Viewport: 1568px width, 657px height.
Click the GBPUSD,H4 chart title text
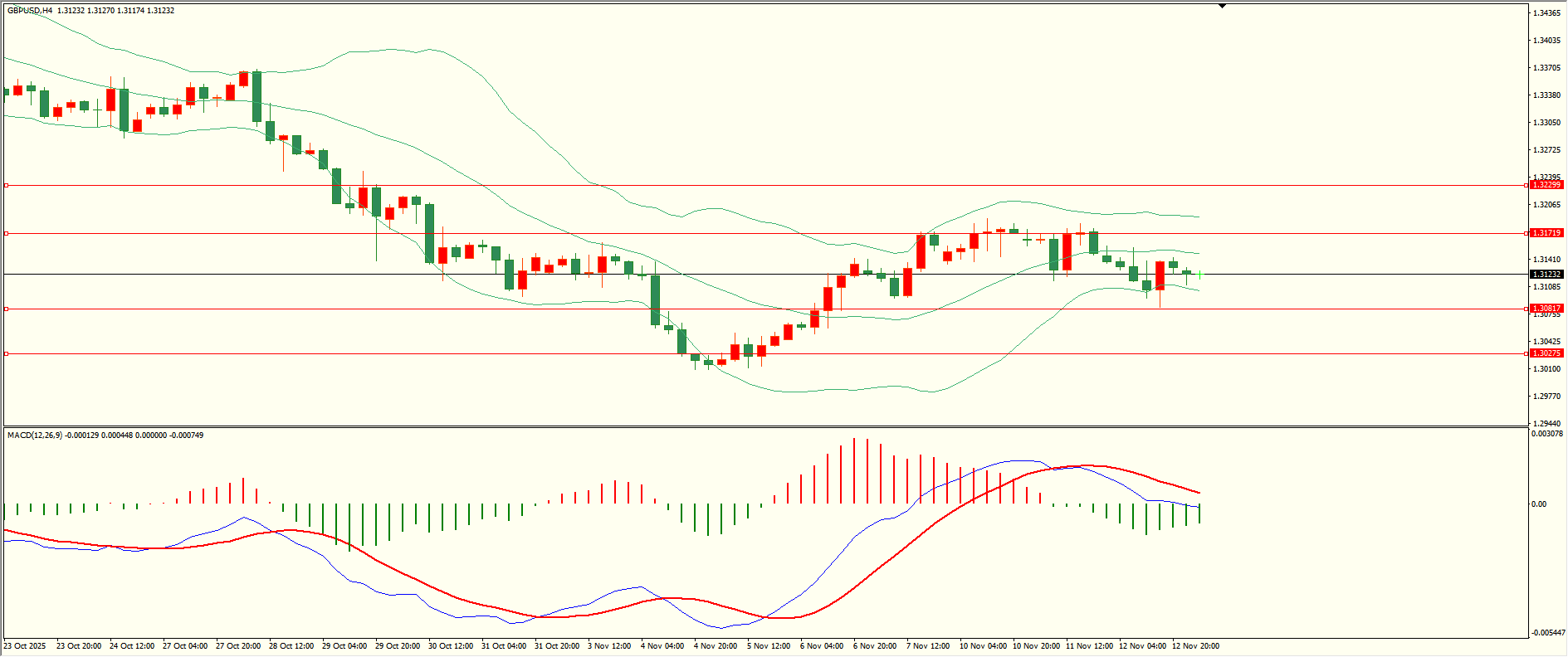(x=30, y=11)
